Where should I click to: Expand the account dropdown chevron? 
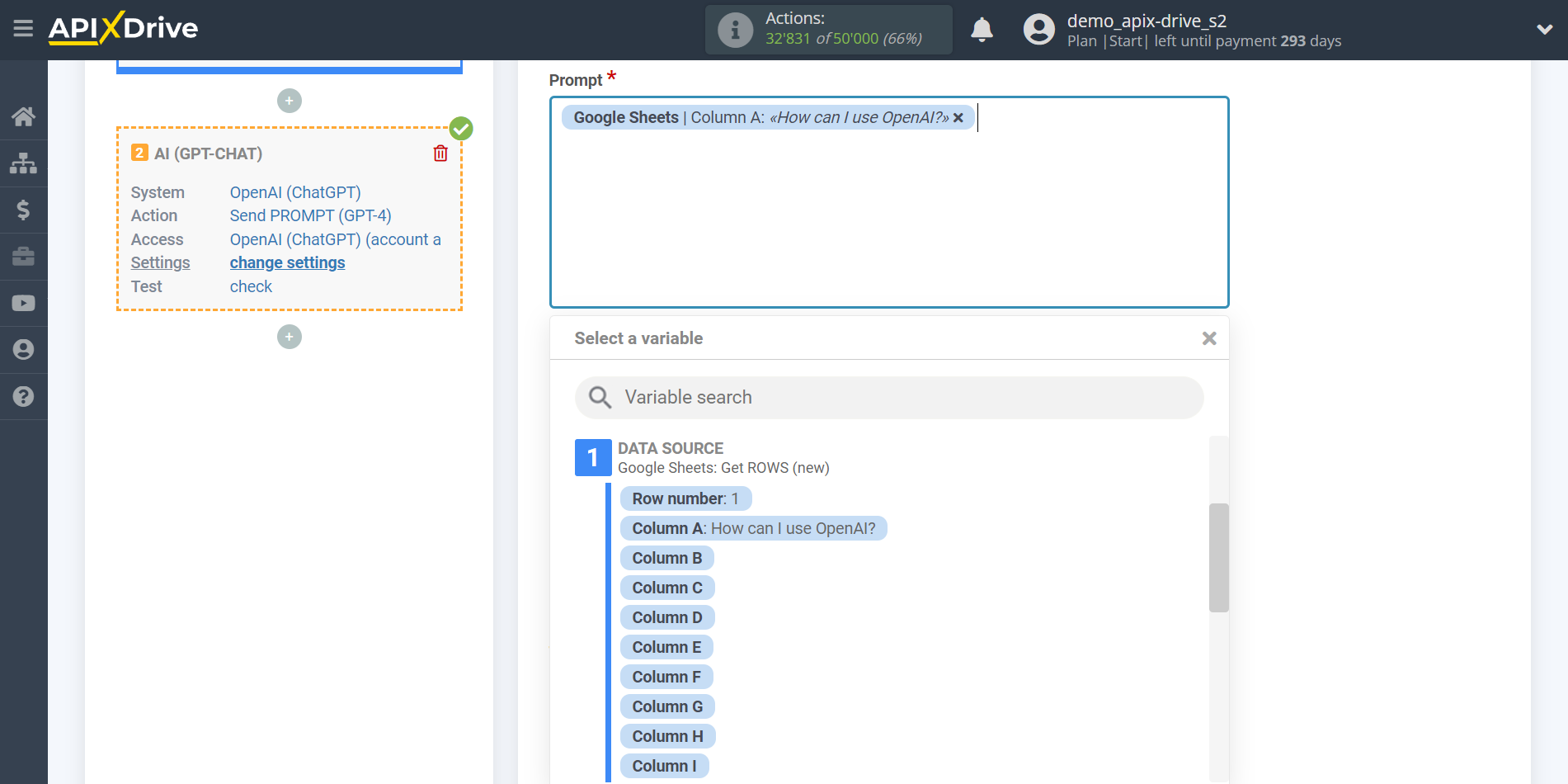(x=1544, y=30)
